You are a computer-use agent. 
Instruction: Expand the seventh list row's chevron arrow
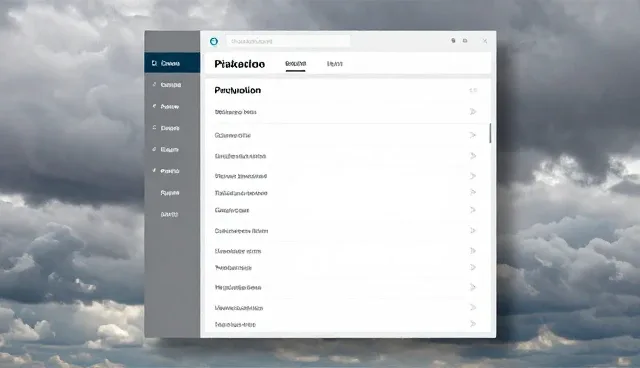473,231
